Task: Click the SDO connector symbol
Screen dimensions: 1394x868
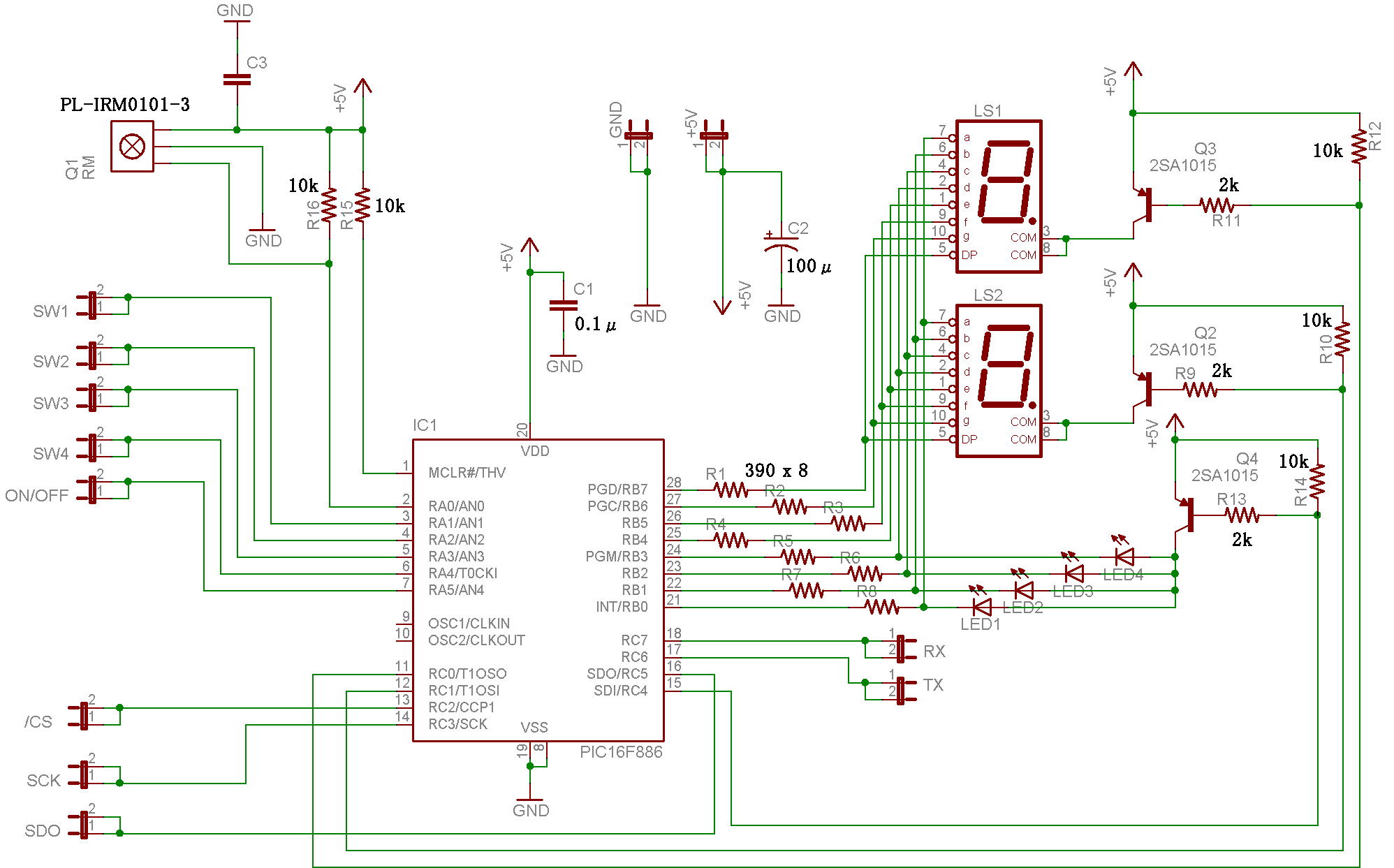Action: (84, 825)
